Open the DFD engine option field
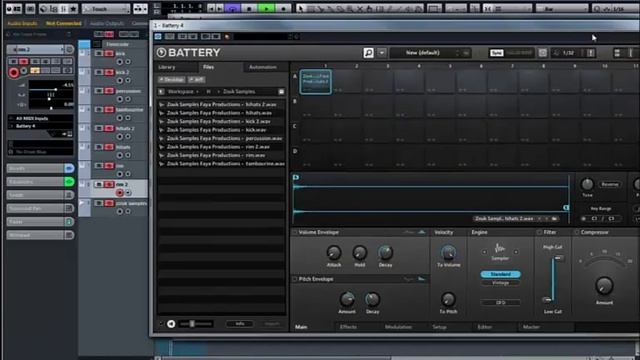 (x=500, y=303)
